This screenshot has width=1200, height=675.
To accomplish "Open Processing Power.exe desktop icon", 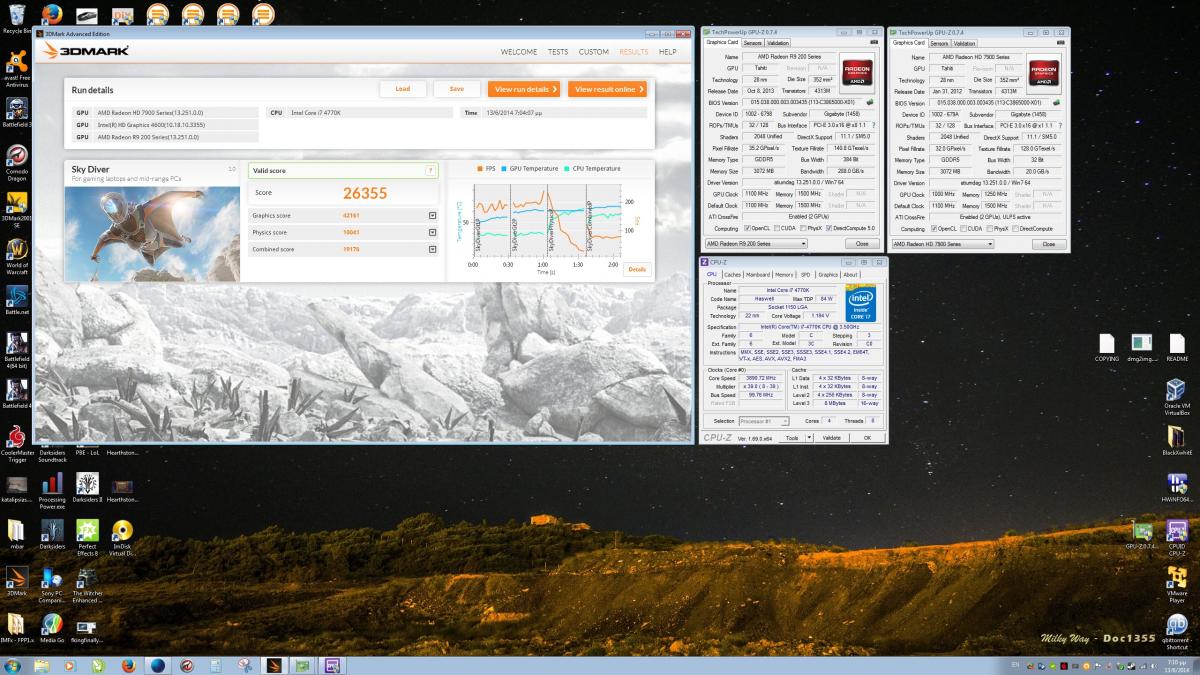I will point(52,489).
